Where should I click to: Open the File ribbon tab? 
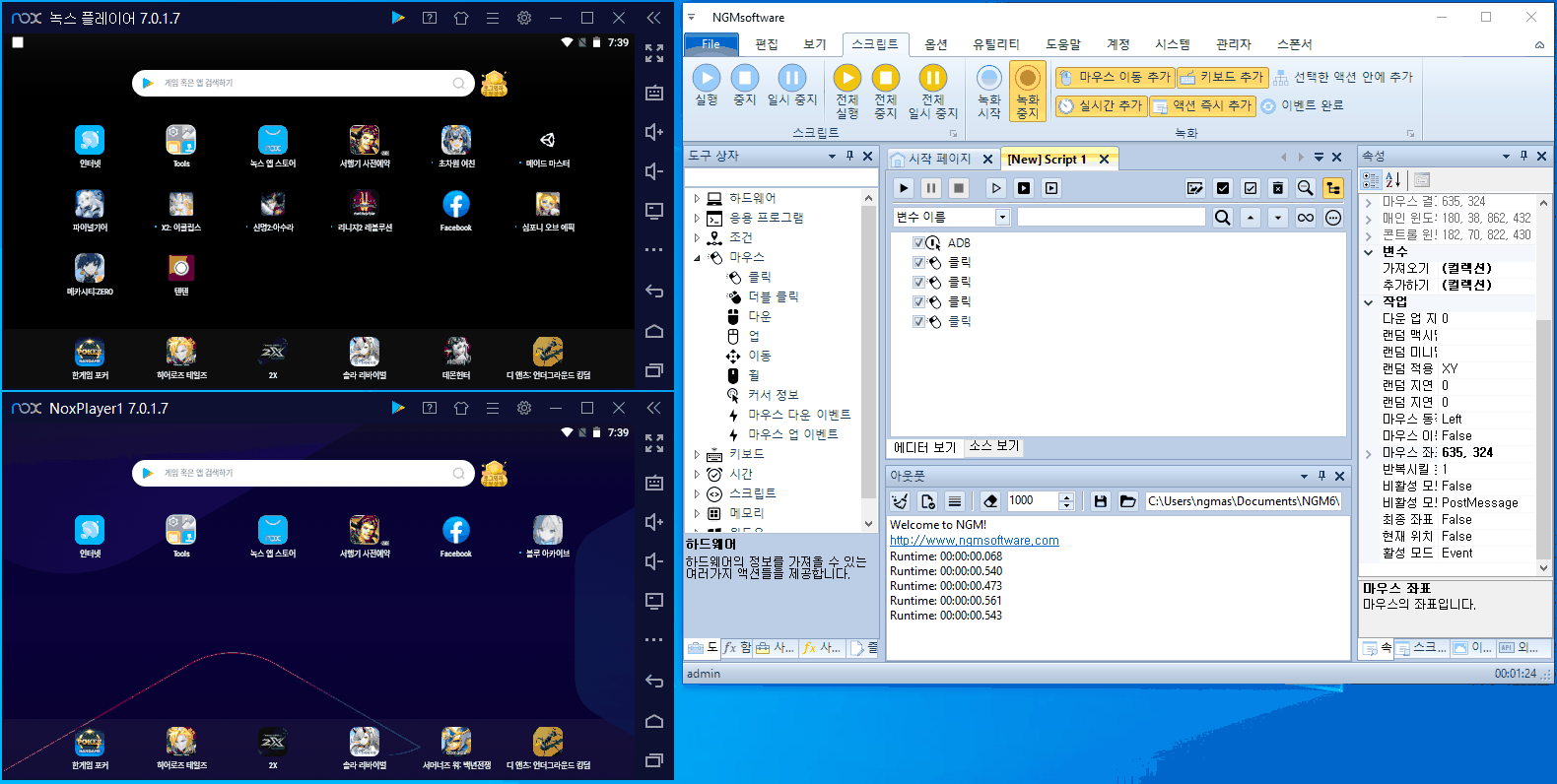711,44
